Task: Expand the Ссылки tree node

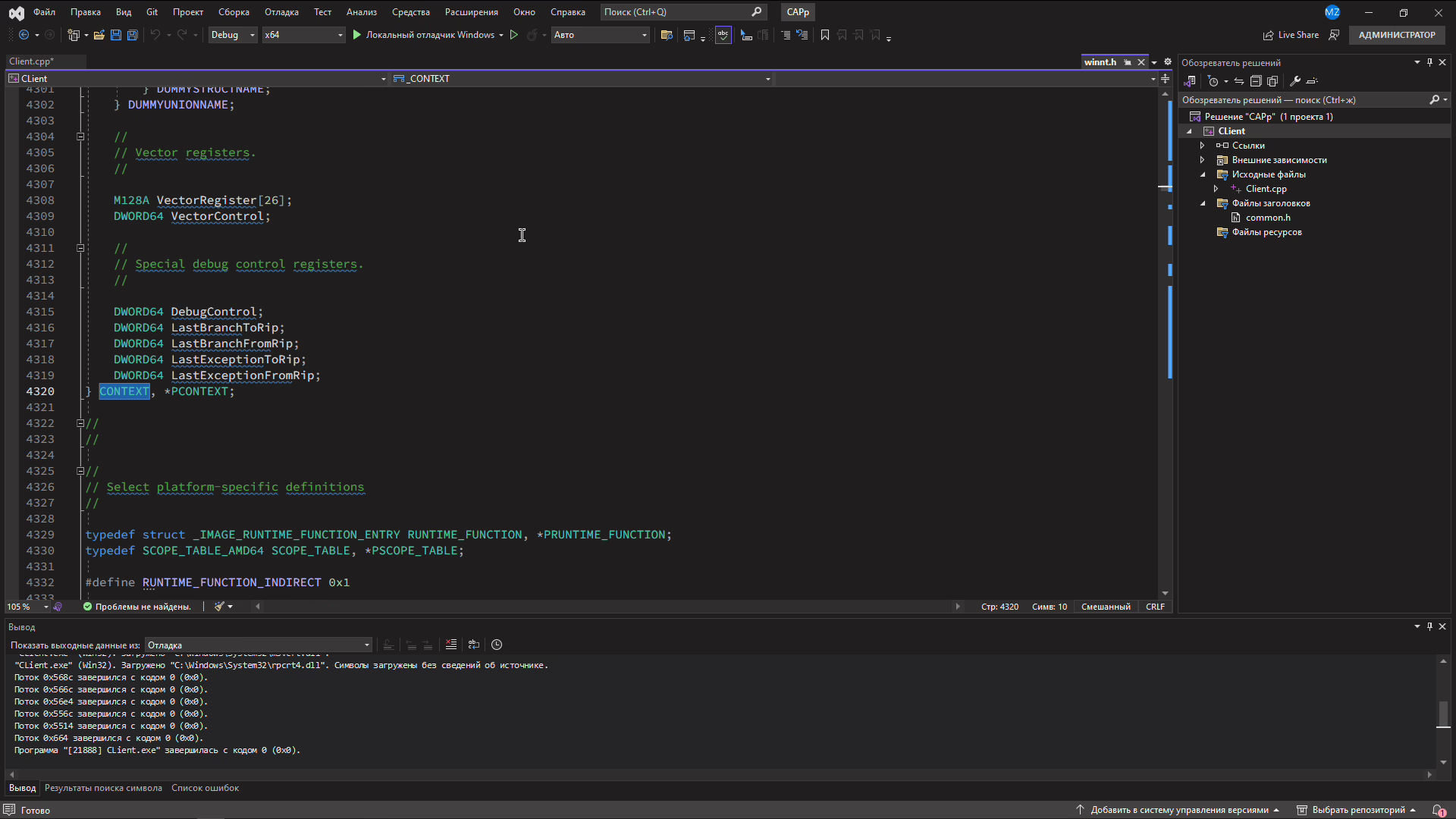Action: point(1202,146)
